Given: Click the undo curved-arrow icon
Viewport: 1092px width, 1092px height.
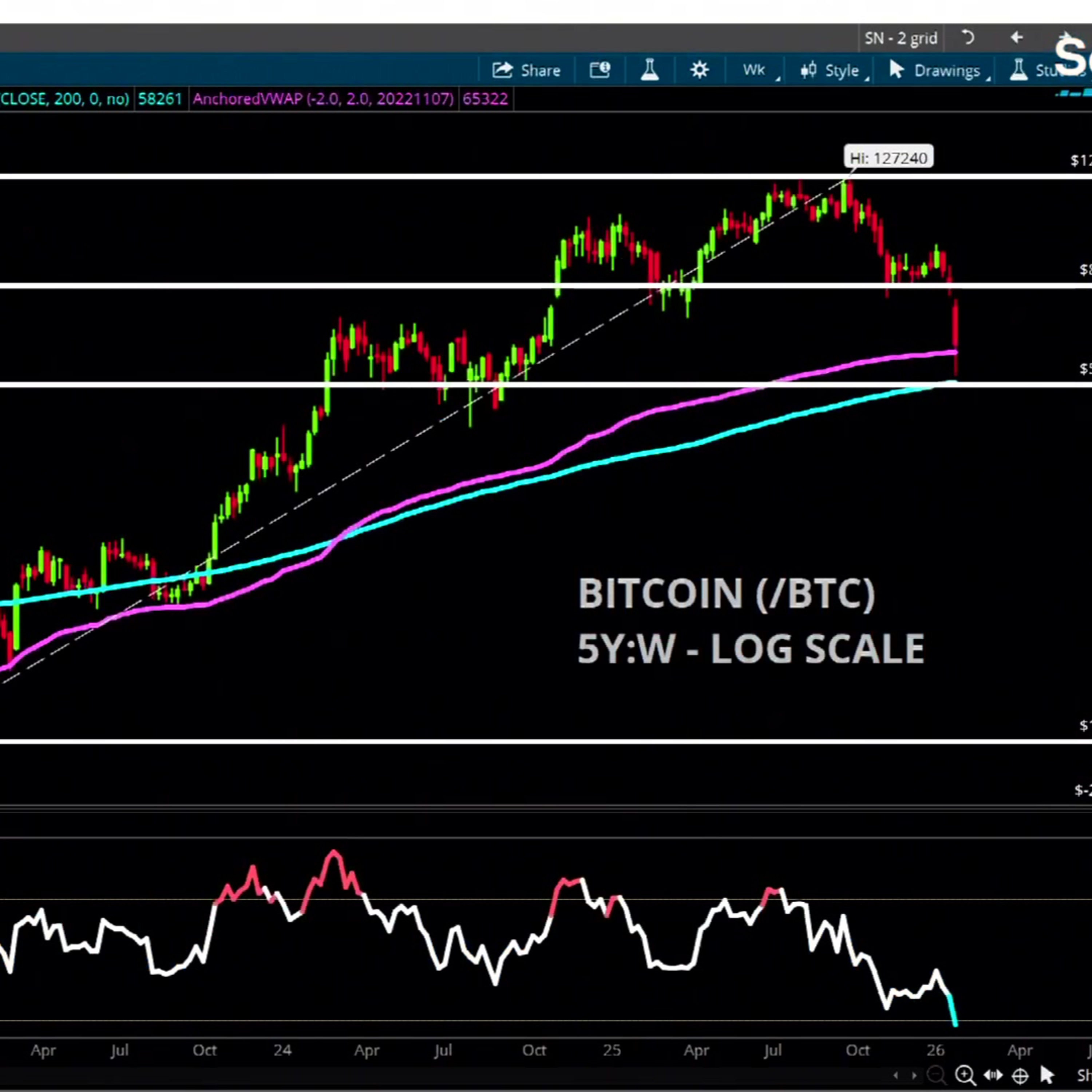Looking at the screenshot, I should 968,38.
